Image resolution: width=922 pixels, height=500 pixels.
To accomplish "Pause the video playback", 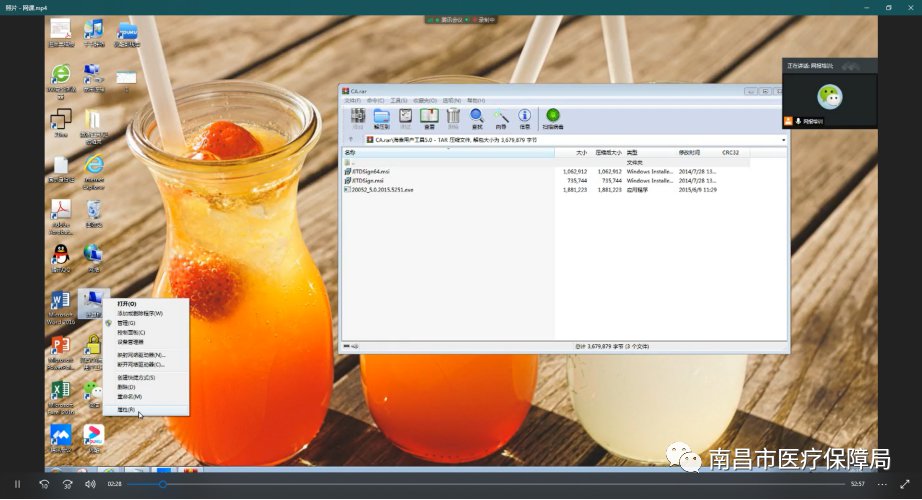I will pyautogui.click(x=17, y=484).
